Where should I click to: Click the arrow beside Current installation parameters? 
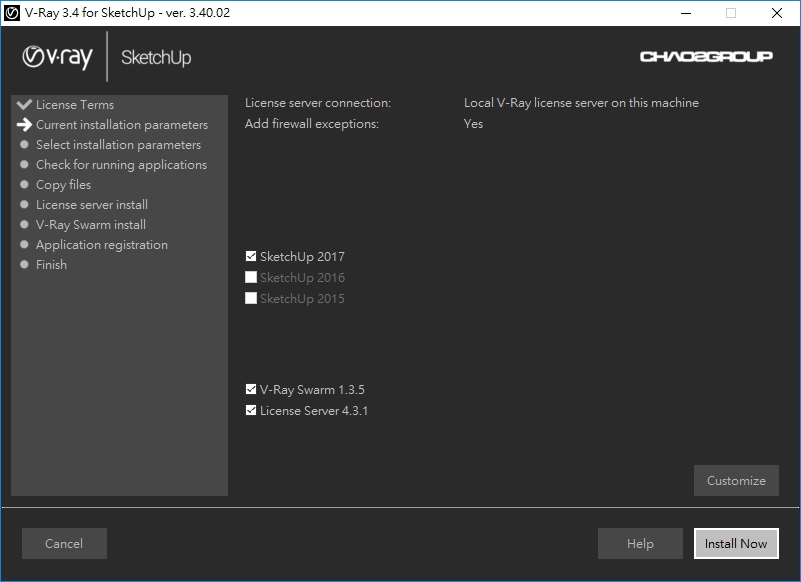[24, 125]
